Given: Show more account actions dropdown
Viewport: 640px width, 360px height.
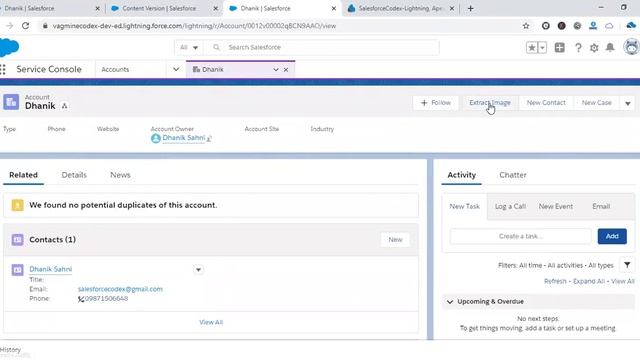Looking at the screenshot, I should click(x=628, y=103).
